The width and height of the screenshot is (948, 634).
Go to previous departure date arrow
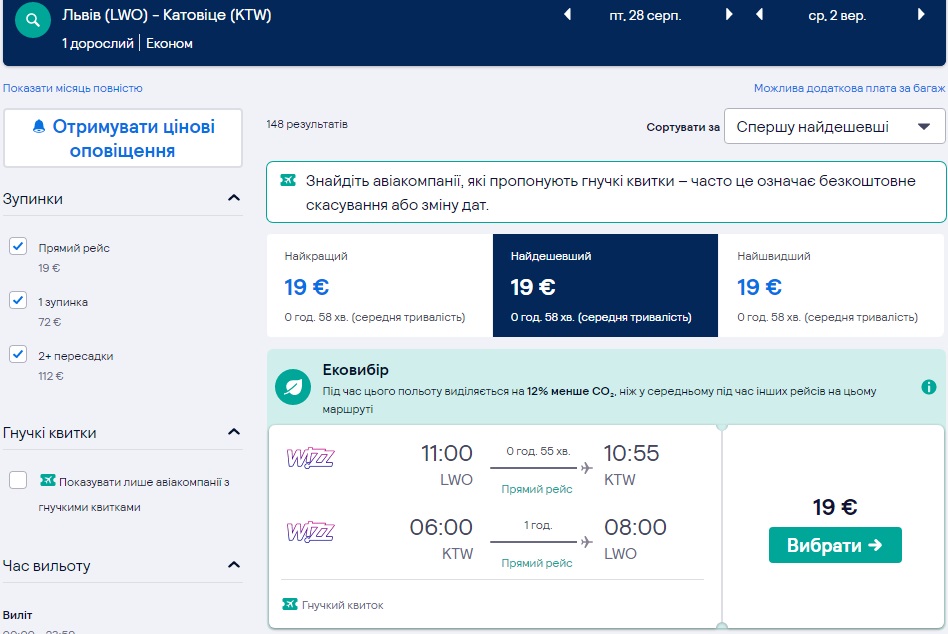pos(568,15)
